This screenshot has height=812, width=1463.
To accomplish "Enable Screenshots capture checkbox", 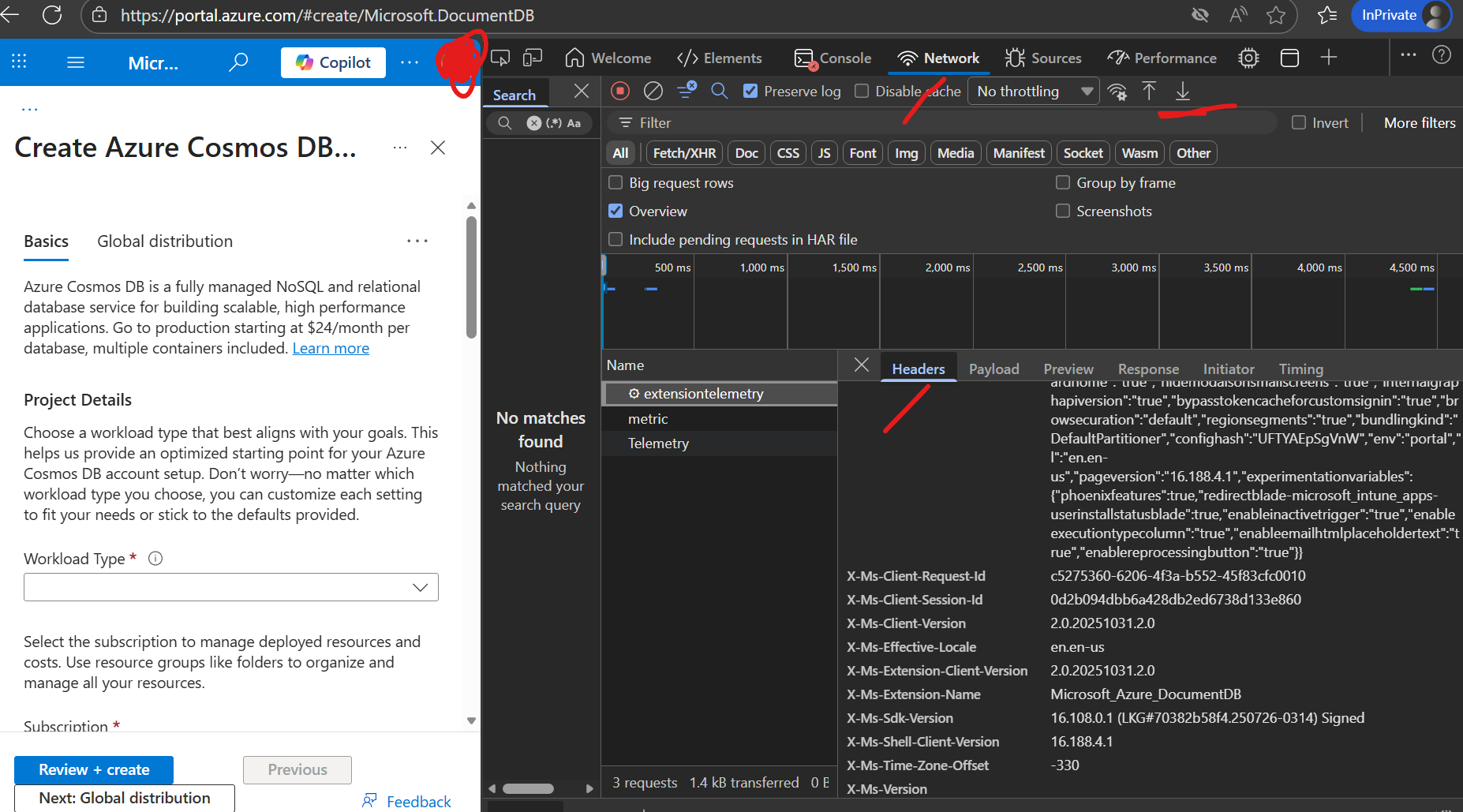I will tap(1063, 211).
